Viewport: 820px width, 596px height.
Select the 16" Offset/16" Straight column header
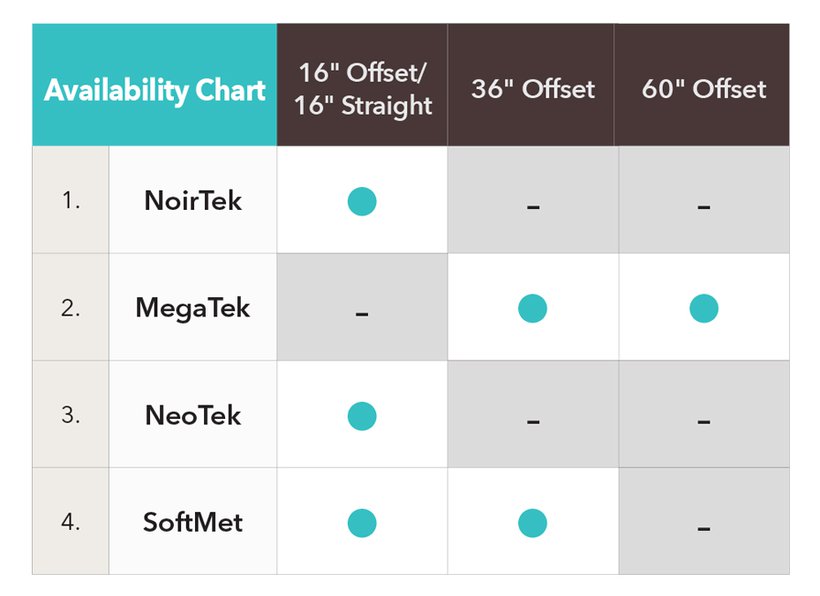coord(362,85)
